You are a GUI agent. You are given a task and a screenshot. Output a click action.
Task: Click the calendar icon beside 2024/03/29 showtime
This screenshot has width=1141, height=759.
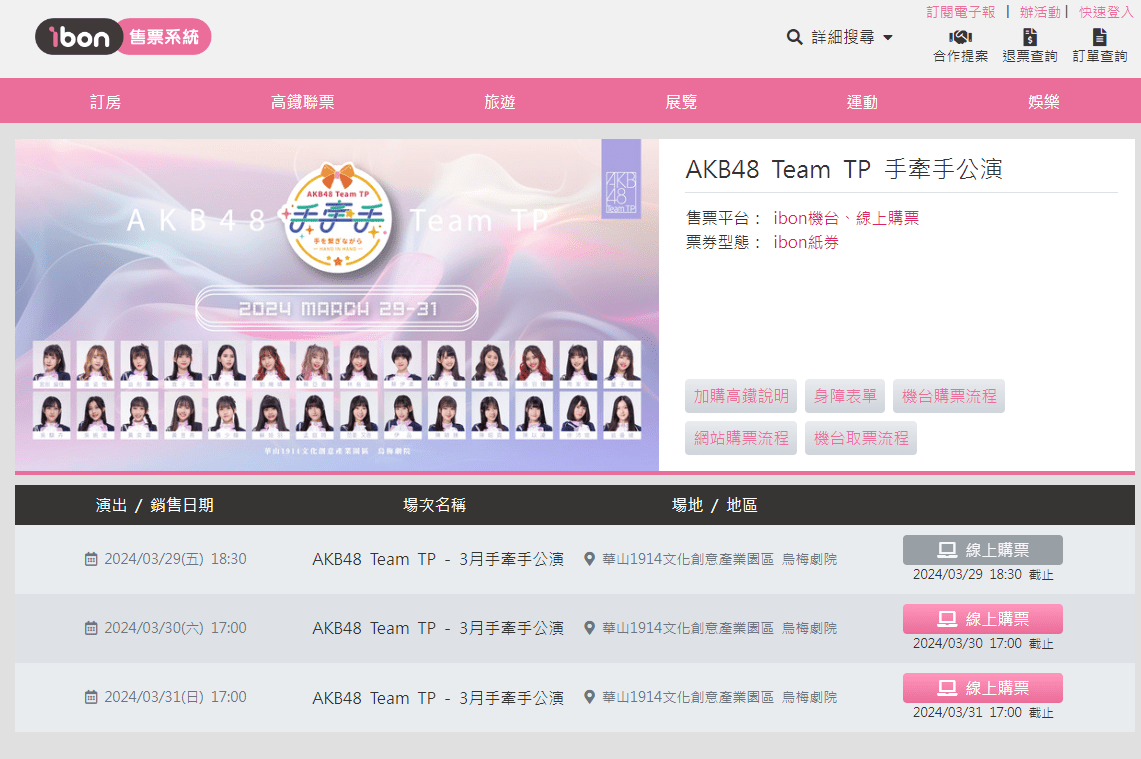click(x=92, y=559)
